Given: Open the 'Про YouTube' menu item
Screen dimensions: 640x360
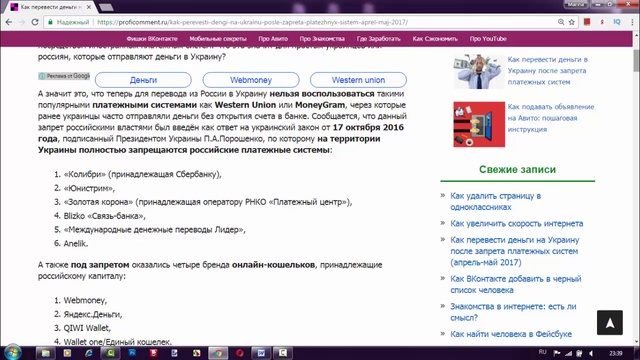Looking at the screenshot, I should [488, 39].
